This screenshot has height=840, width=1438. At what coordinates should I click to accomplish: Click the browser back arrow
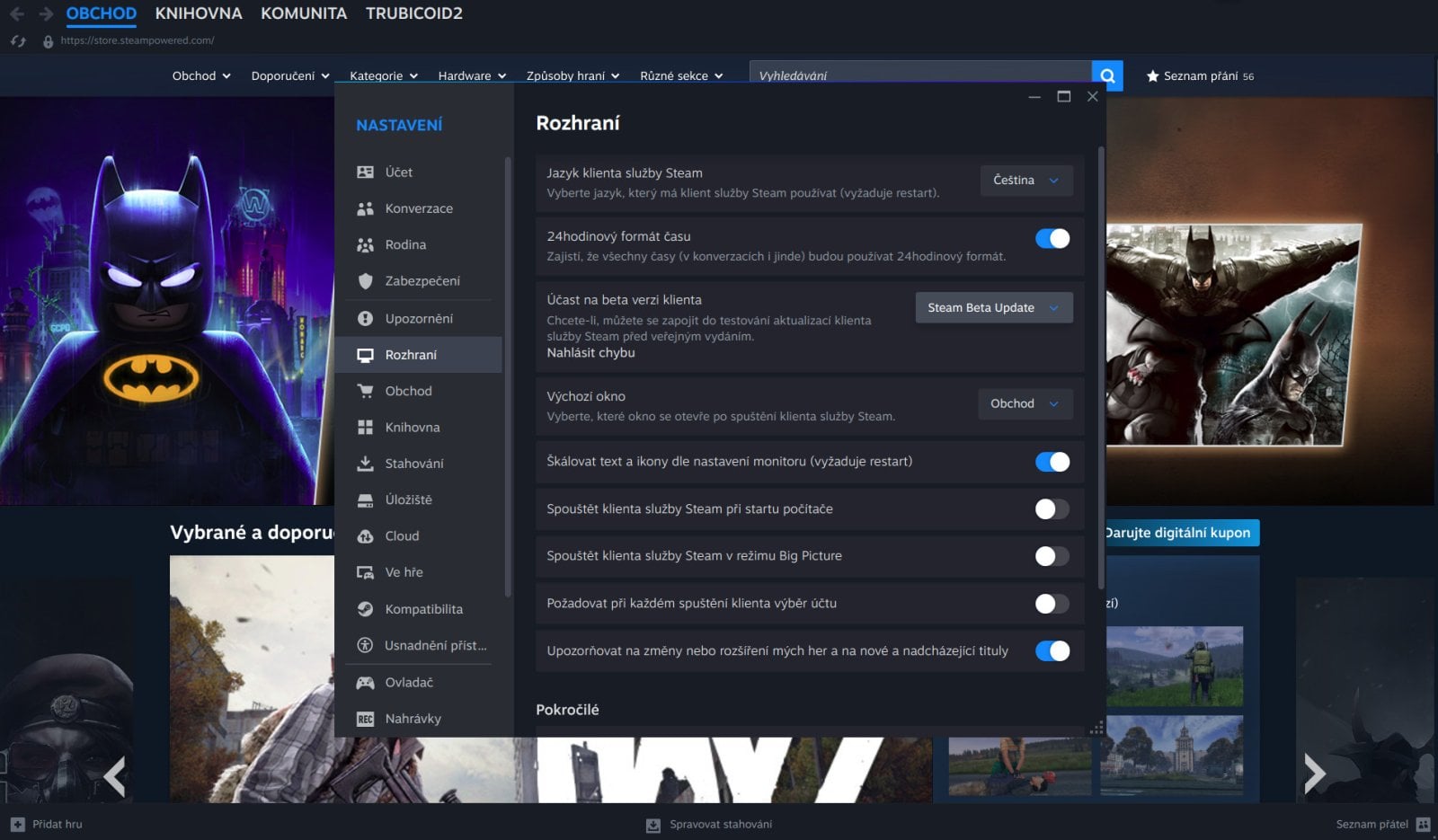point(16,13)
